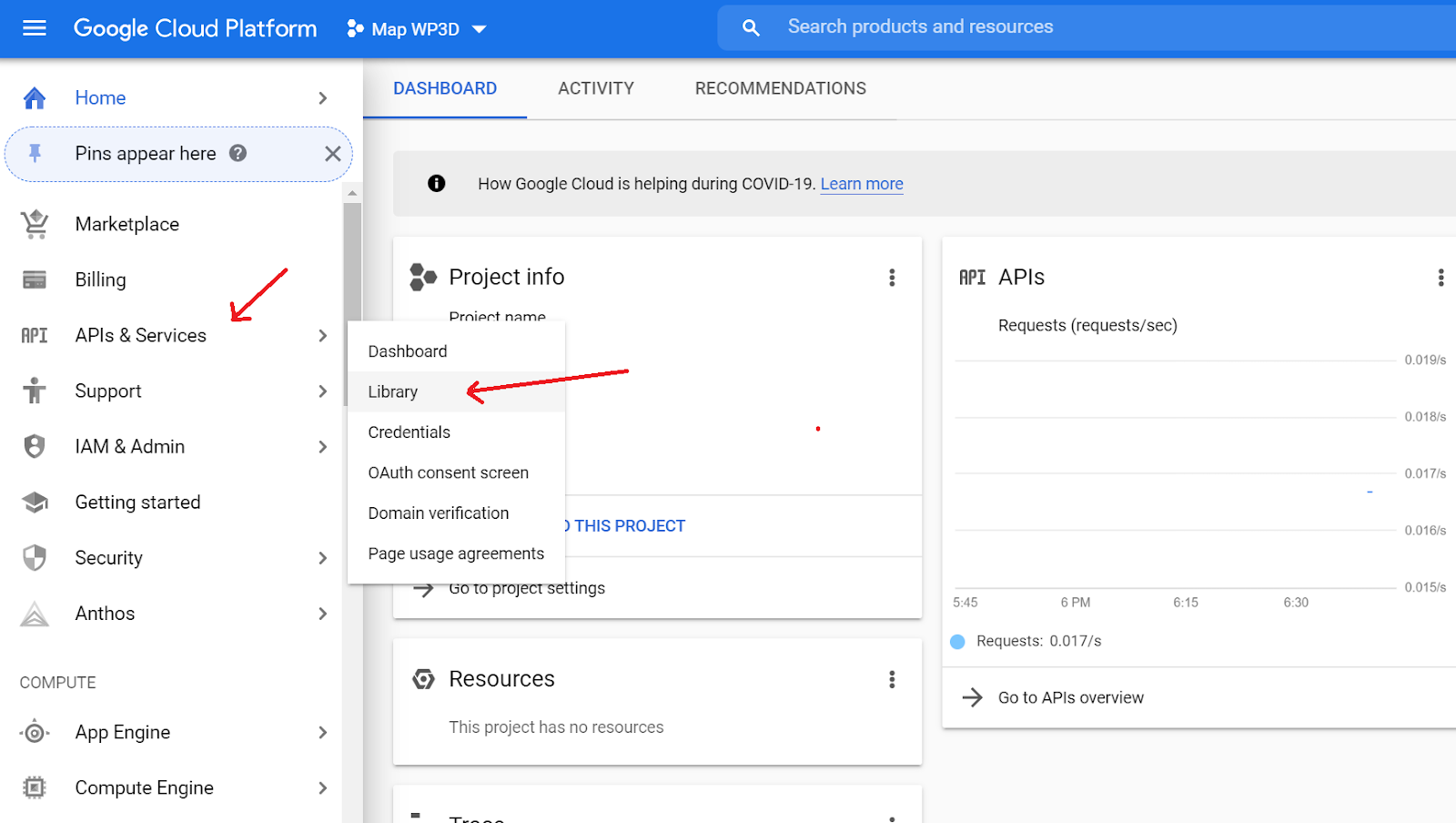
Task: Click Go to APIs overview link
Action: tap(1071, 697)
